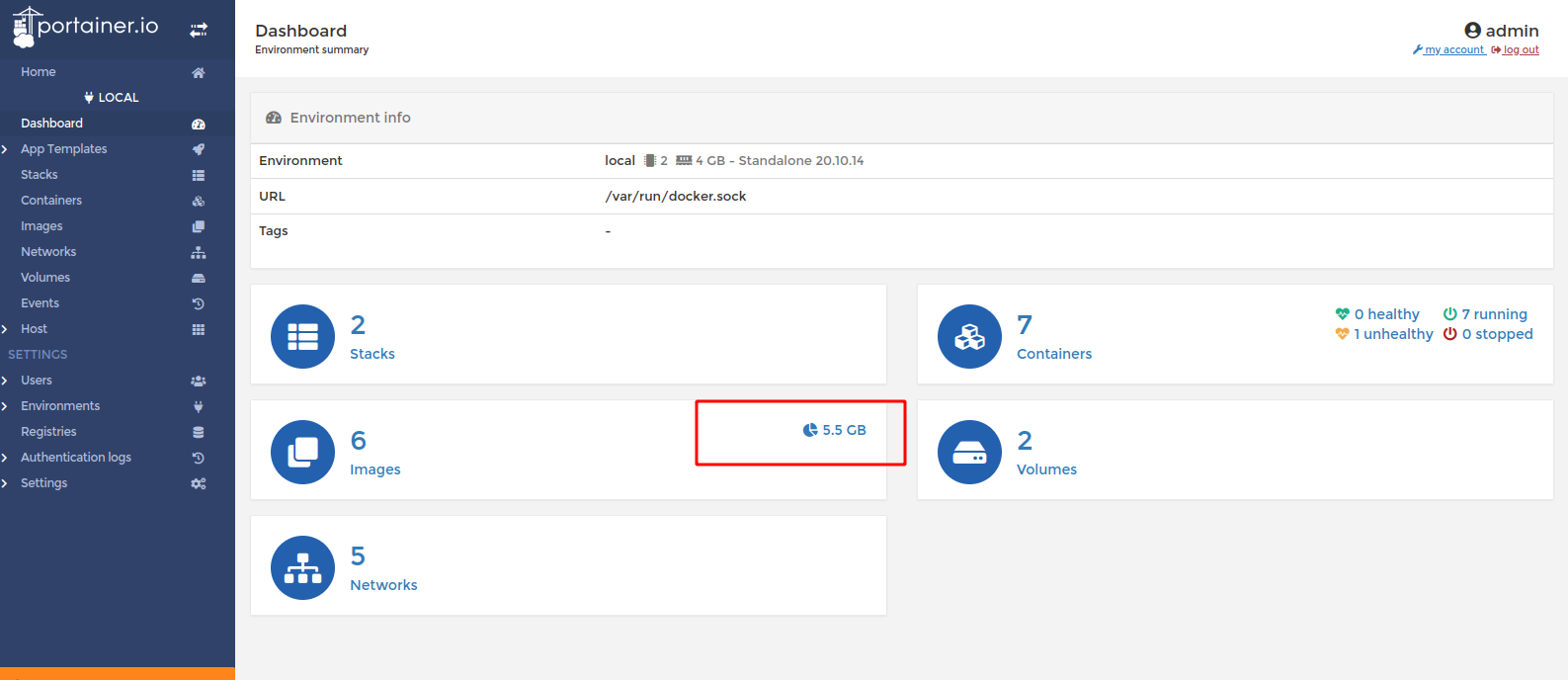Click the 'Environment summary' subtitle
The height and width of the screenshot is (680, 1568).
coord(312,49)
